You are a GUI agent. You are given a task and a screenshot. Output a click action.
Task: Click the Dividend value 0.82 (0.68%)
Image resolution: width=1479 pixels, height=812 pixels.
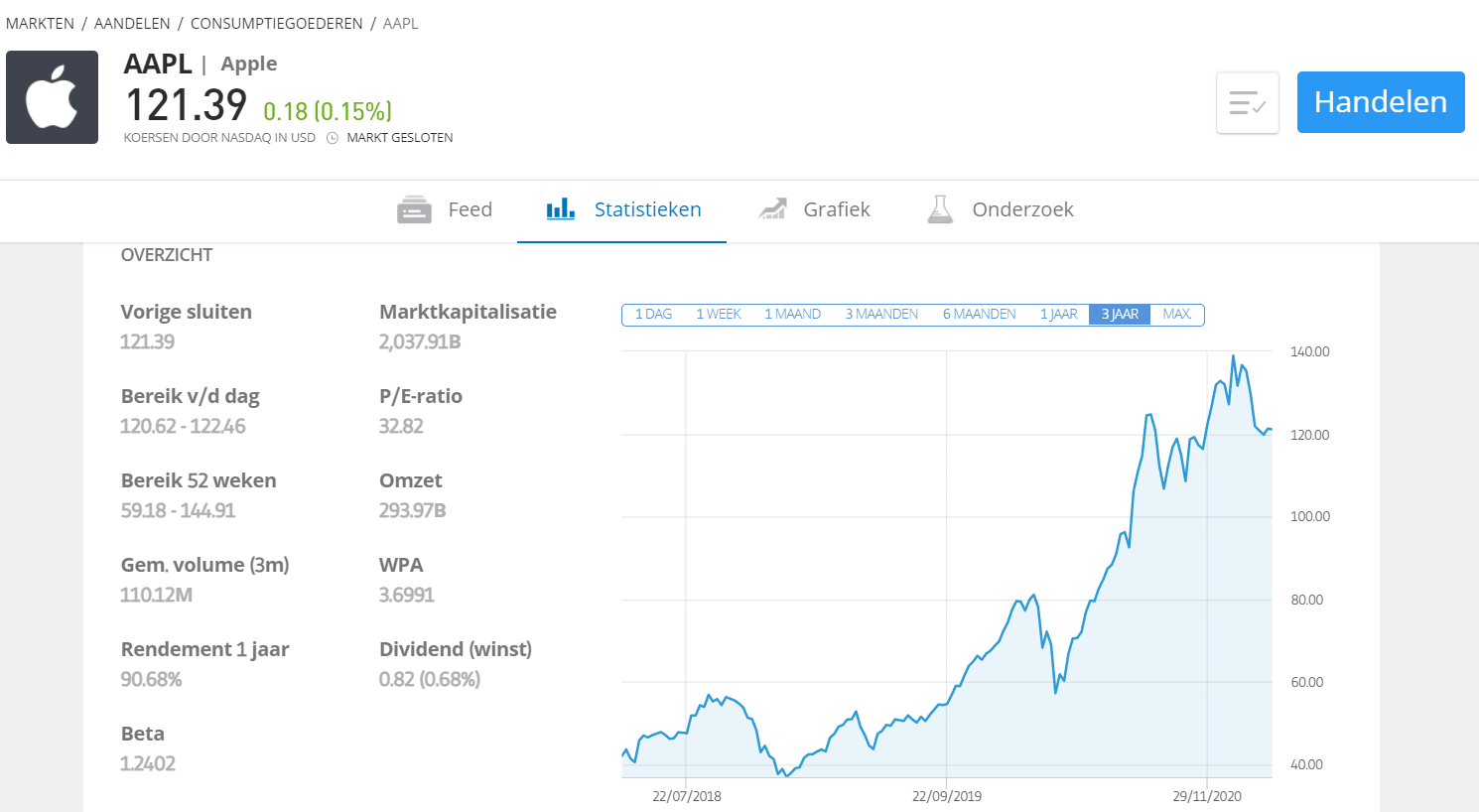pos(430,679)
